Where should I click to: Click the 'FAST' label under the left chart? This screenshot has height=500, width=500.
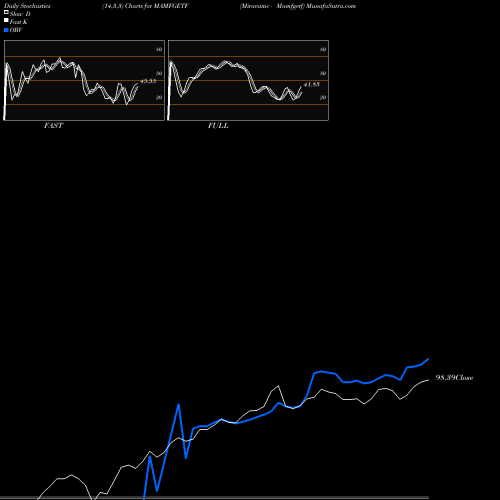(53, 126)
